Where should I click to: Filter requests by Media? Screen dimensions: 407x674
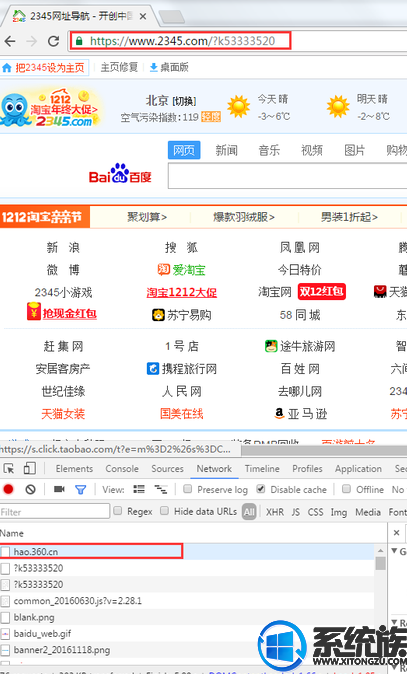[368, 512]
